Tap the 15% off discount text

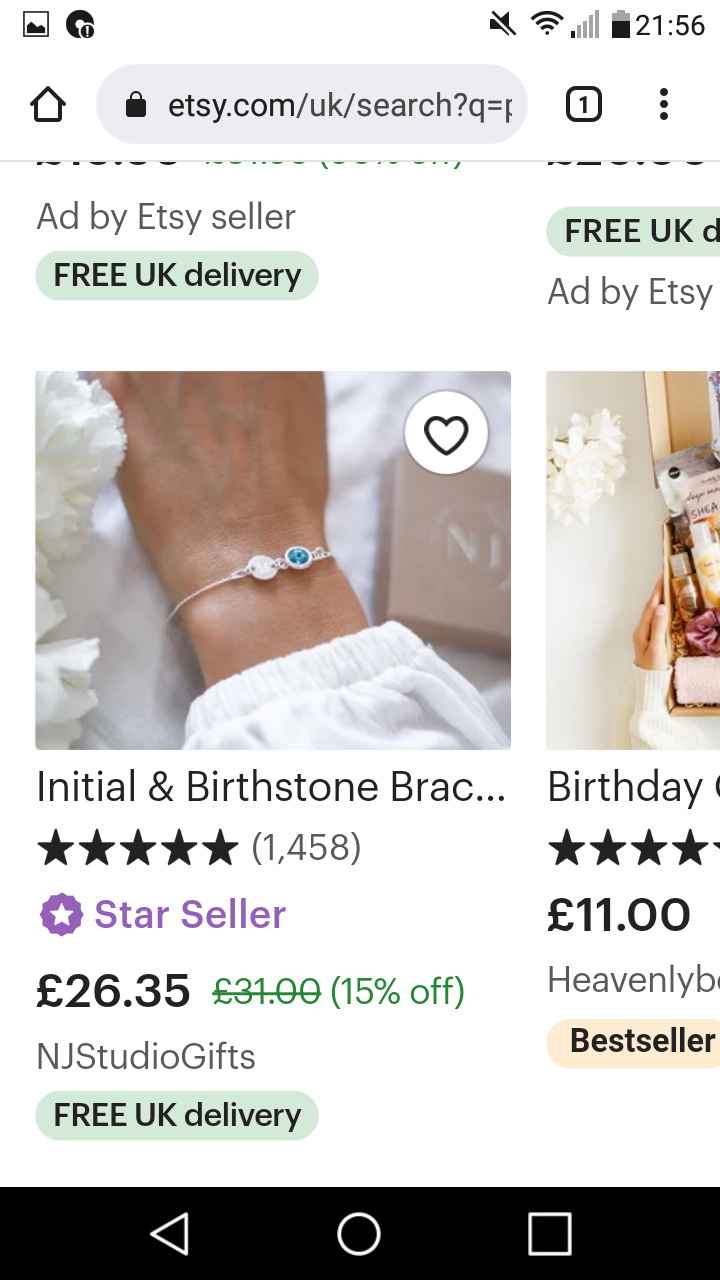point(395,991)
